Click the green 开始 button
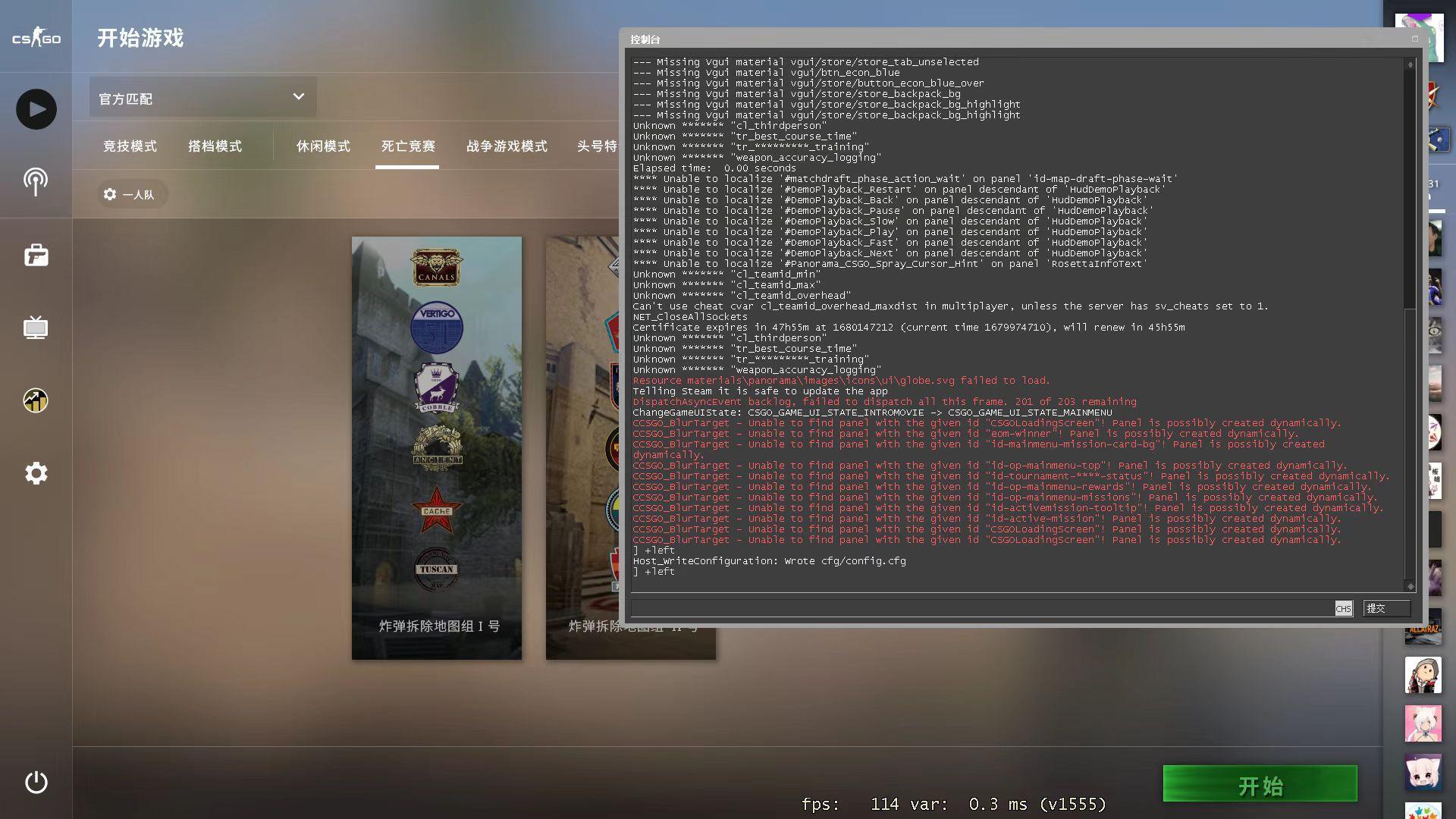Viewport: 1456px width, 819px height. pos(1260,783)
